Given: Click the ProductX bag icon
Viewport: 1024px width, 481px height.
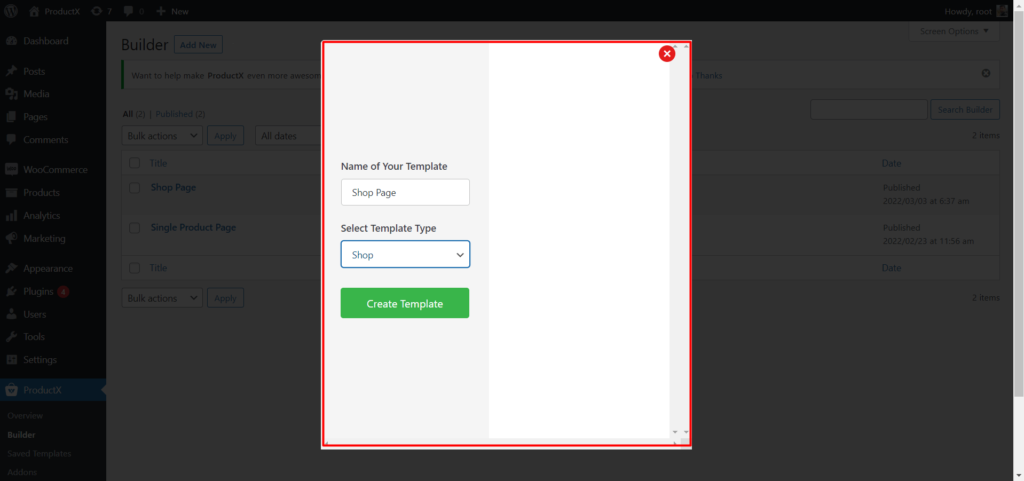Looking at the screenshot, I should coord(11,390).
